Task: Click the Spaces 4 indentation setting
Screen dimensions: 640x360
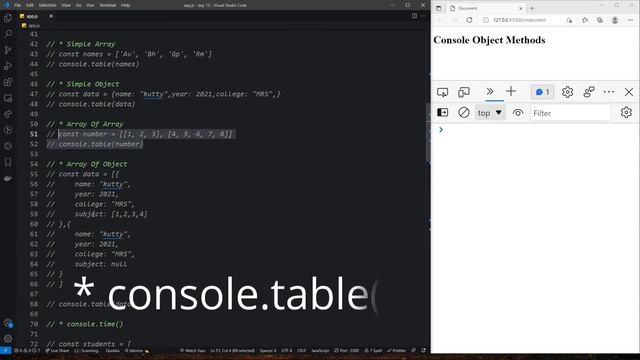Action: [268, 351]
